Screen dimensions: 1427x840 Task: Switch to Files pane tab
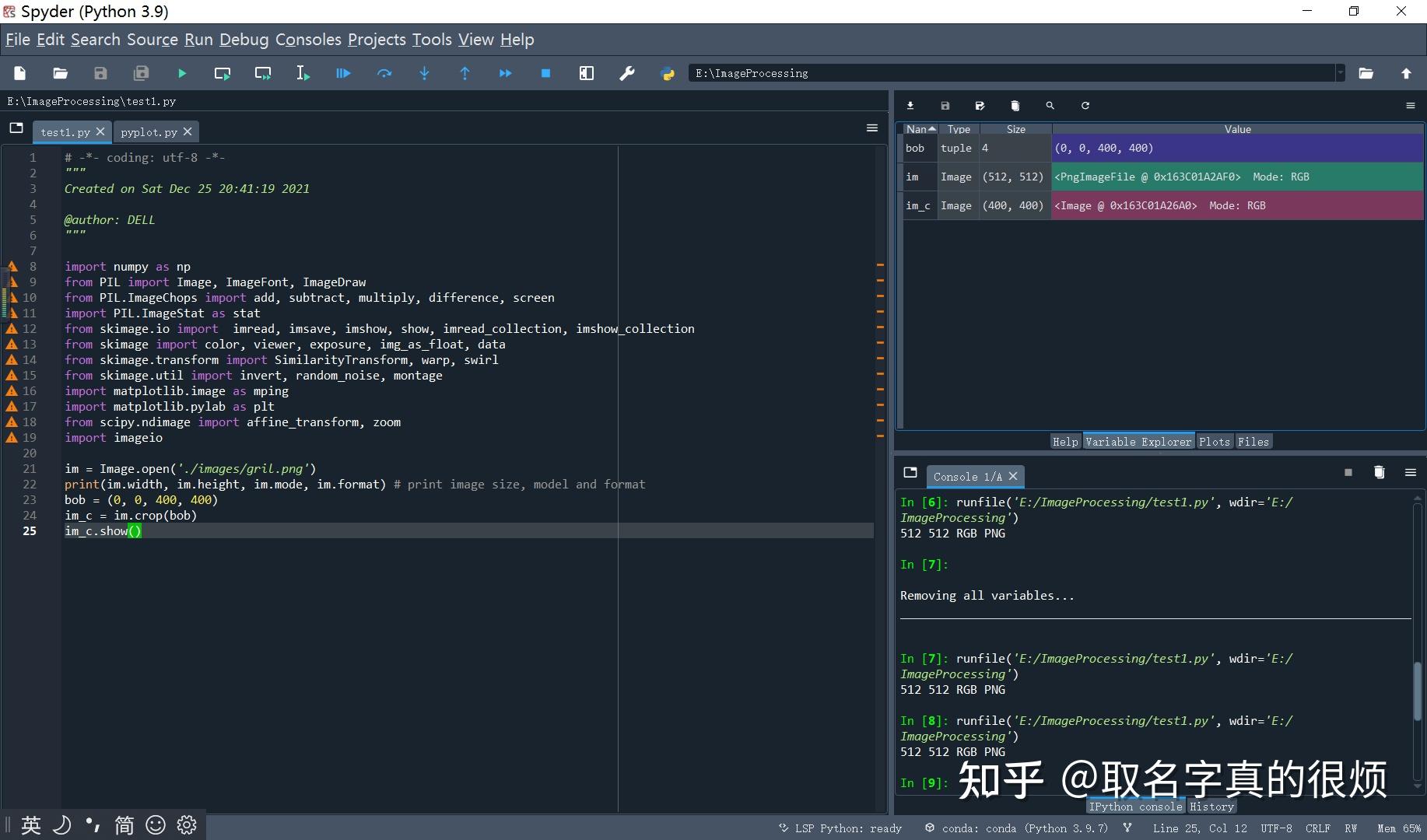[x=1253, y=442]
